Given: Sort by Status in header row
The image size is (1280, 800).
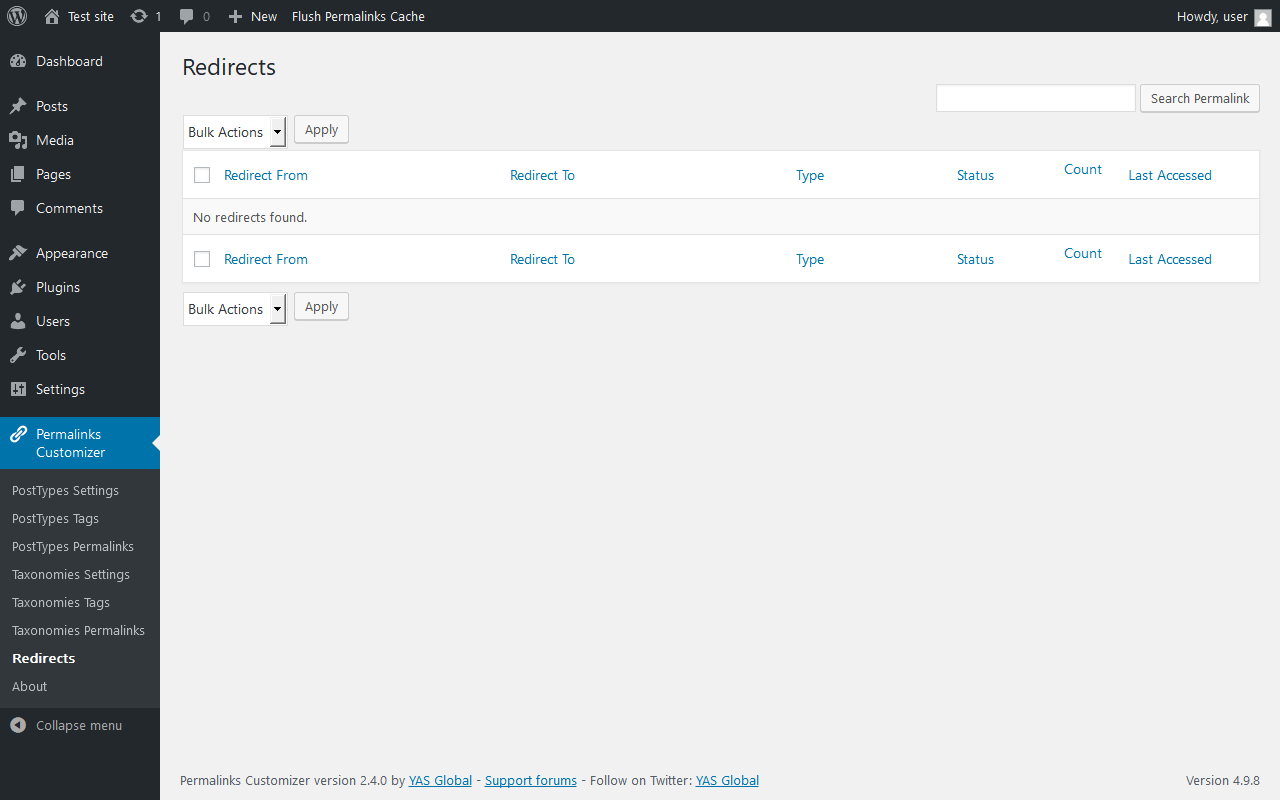Looking at the screenshot, I should click(x=975, y=175).
